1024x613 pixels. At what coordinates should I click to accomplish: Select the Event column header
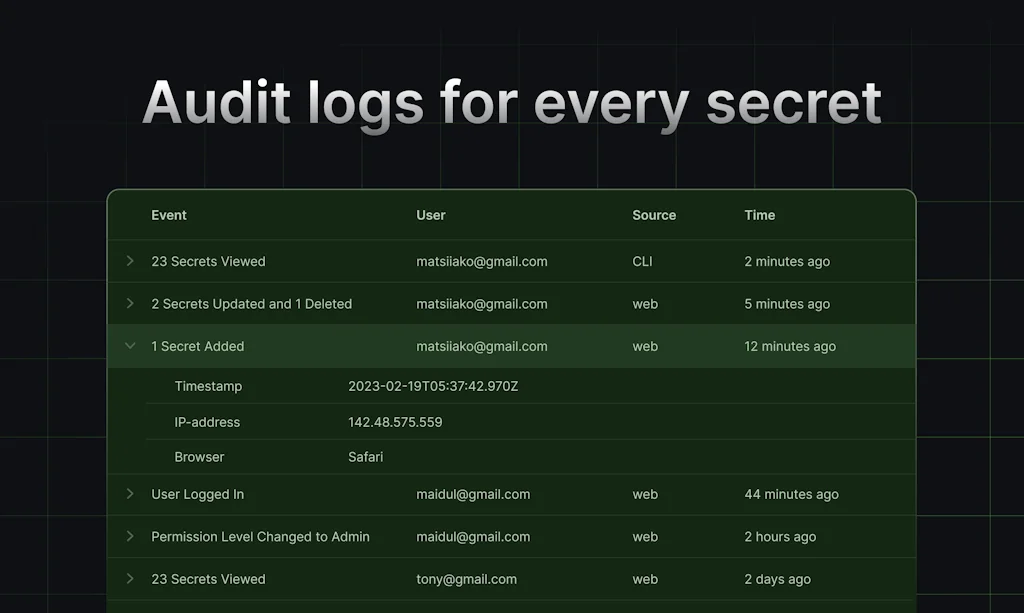tap(168, 215)
